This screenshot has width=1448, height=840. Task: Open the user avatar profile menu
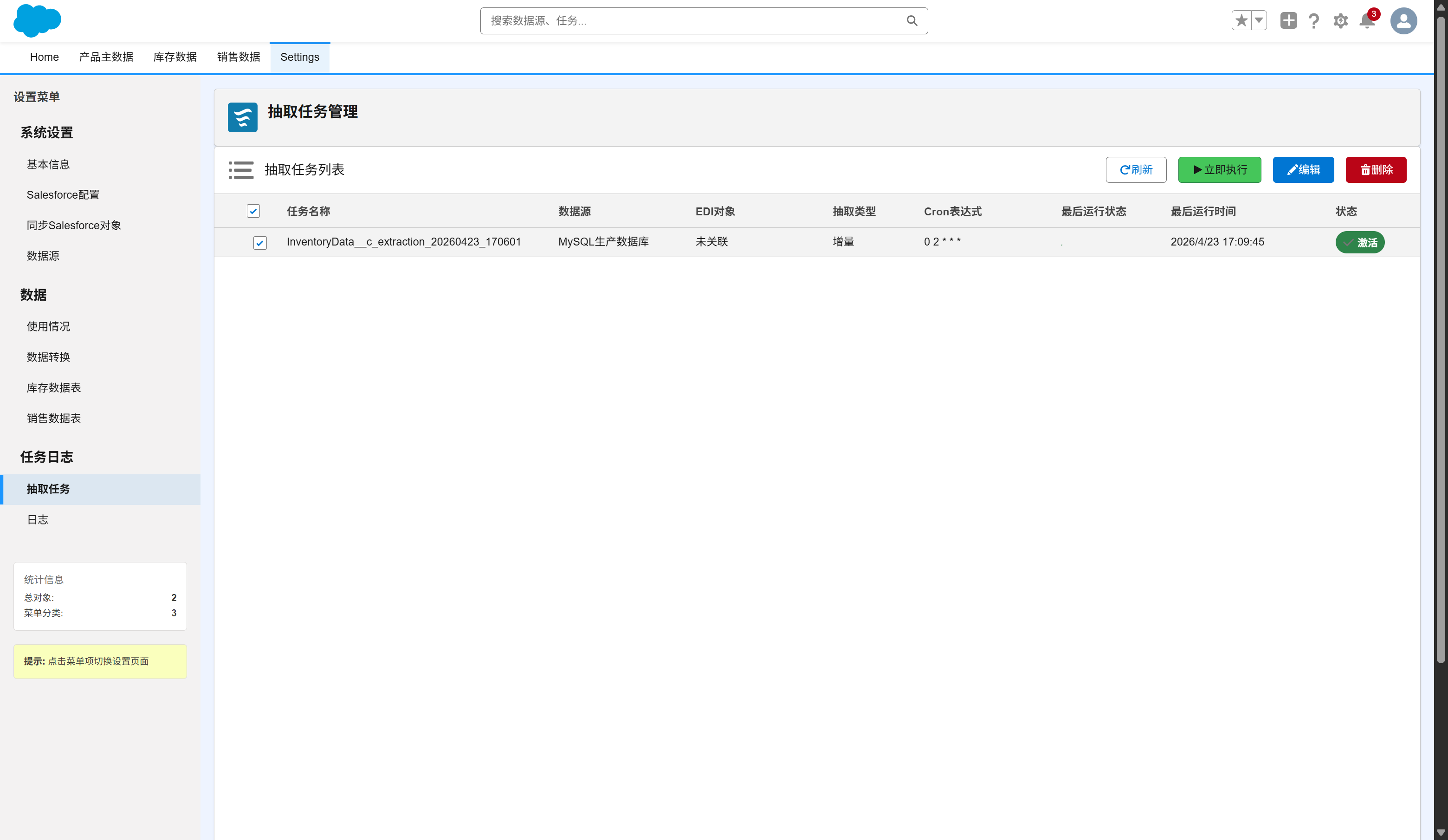tap(1403, 21)
